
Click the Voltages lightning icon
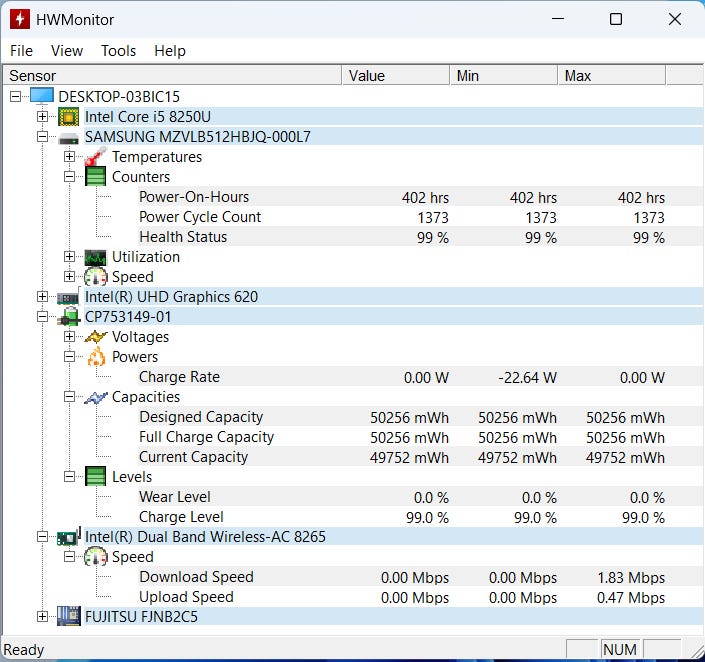(95, 337)
